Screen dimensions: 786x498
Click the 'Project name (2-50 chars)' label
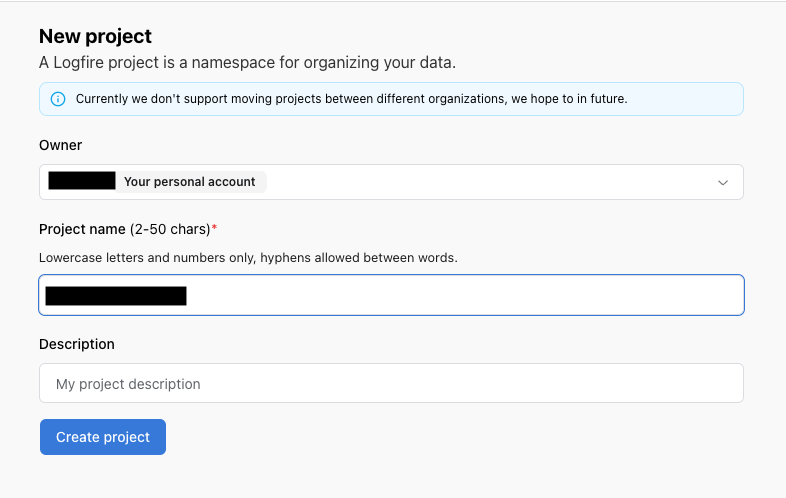coord(128,229)
